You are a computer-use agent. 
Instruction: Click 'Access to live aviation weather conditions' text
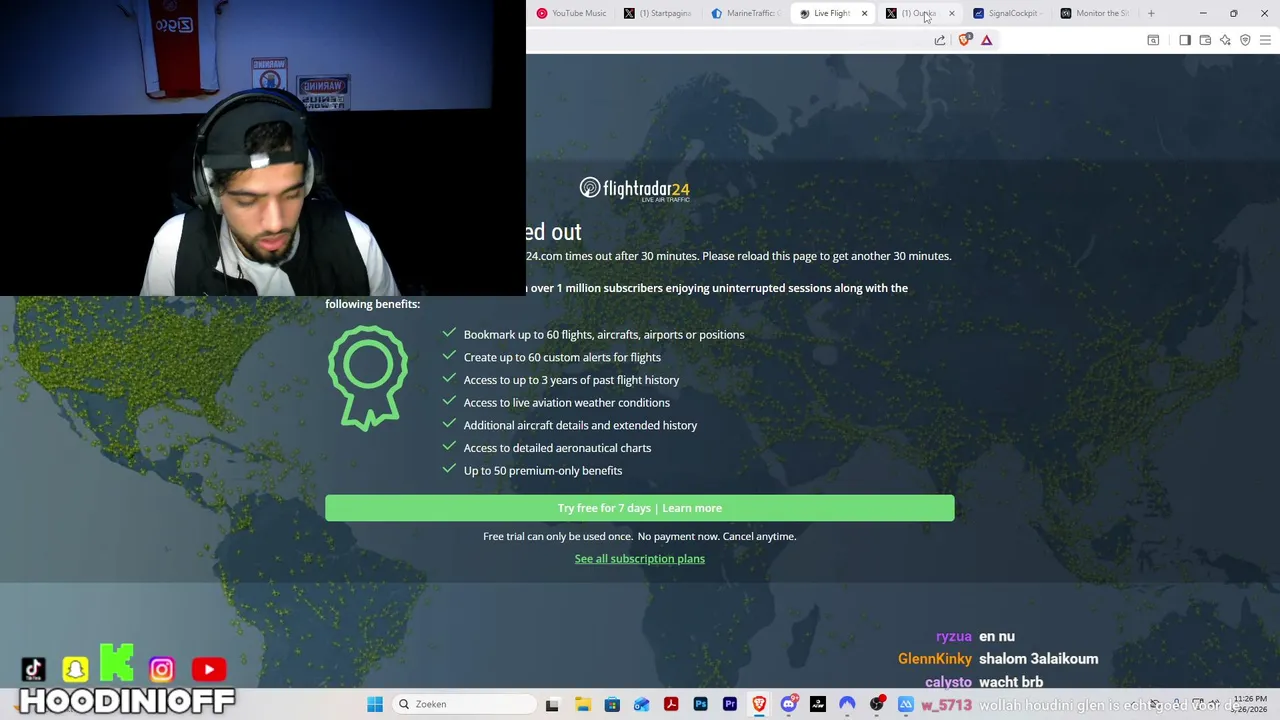click(567, 403)
